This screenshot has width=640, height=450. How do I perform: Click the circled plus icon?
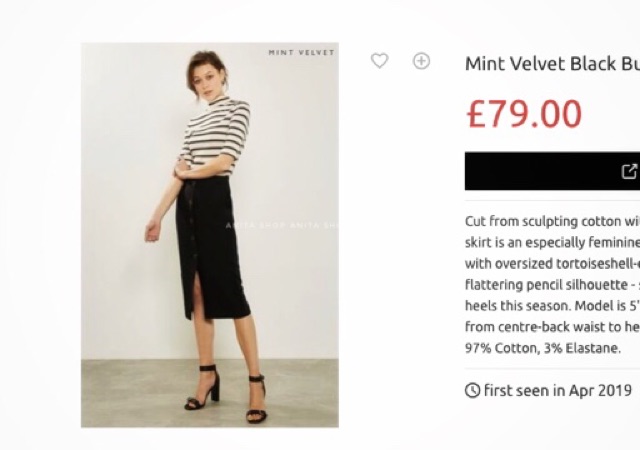point(422,61)
